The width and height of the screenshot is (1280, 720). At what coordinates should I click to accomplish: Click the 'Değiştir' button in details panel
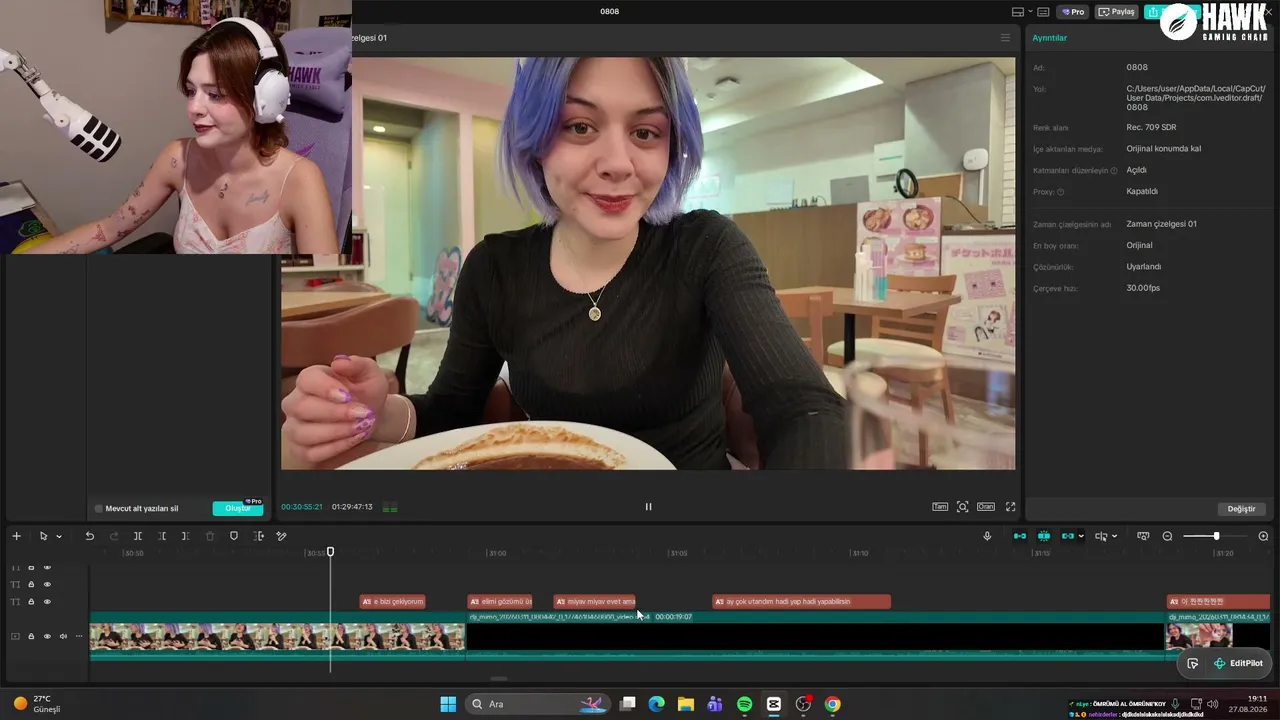[1241, 509]
